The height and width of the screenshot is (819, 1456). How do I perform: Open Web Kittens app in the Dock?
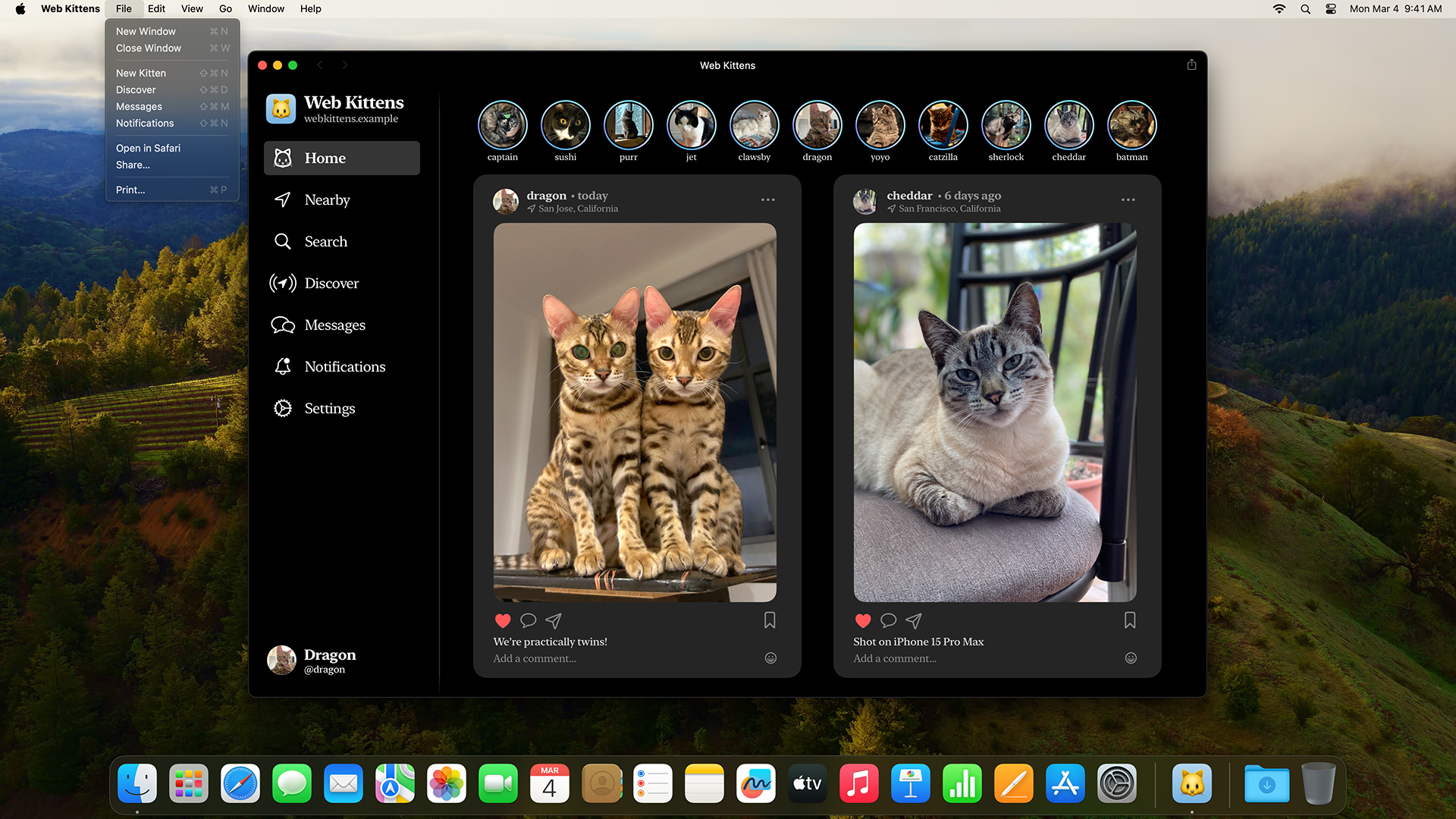pyautogui.click(x=1191, y=784)
